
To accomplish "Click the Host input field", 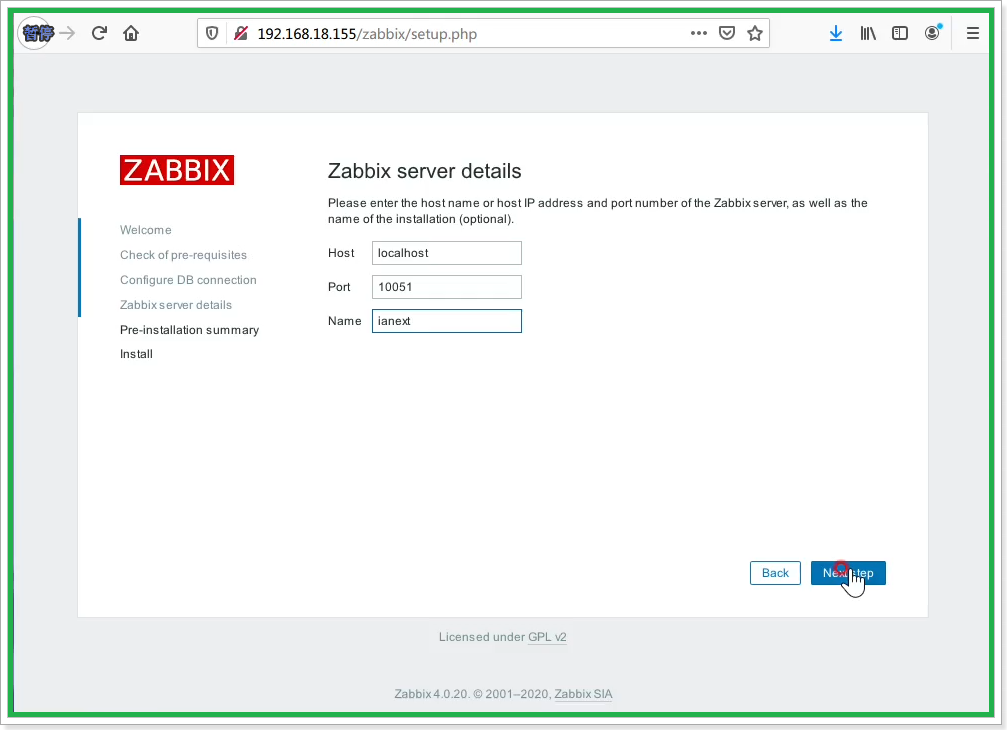I will (x=446, y=253).
